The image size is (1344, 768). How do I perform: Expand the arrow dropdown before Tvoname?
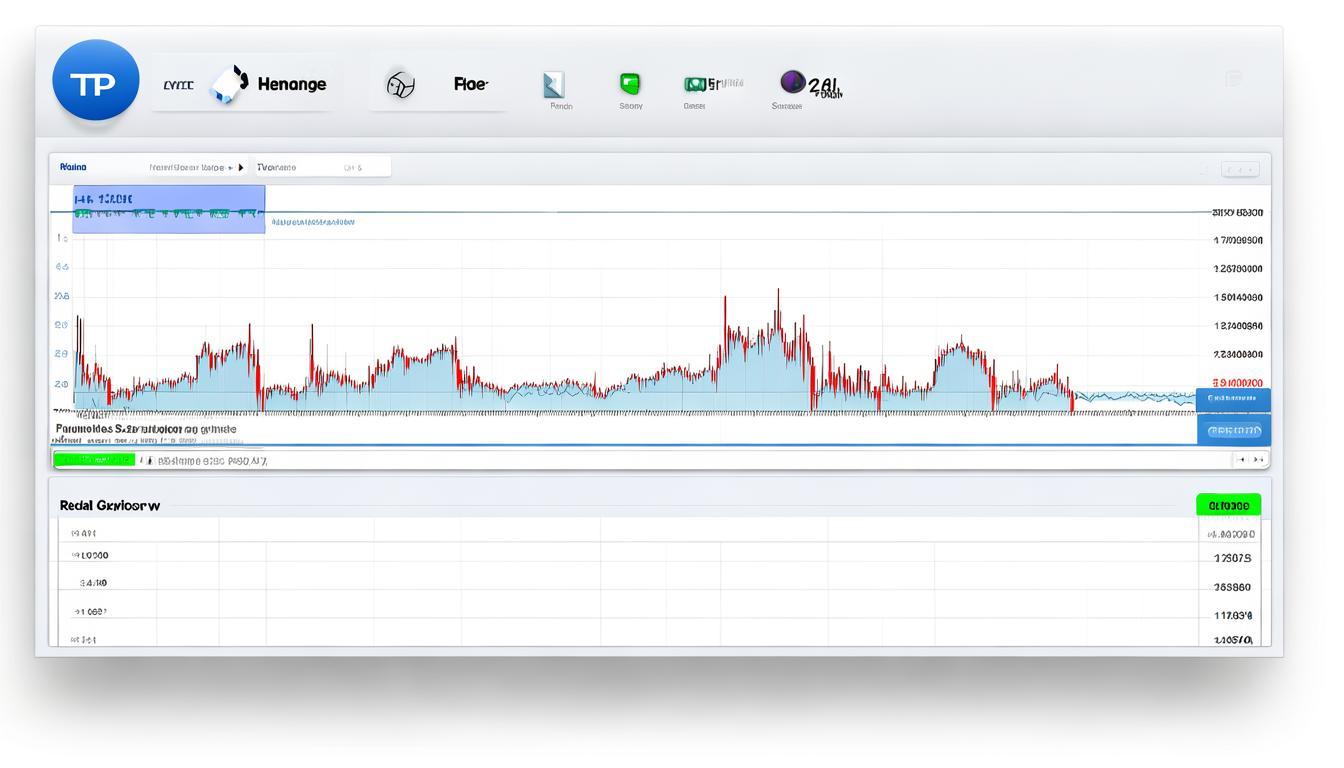[x=241, y=167]
